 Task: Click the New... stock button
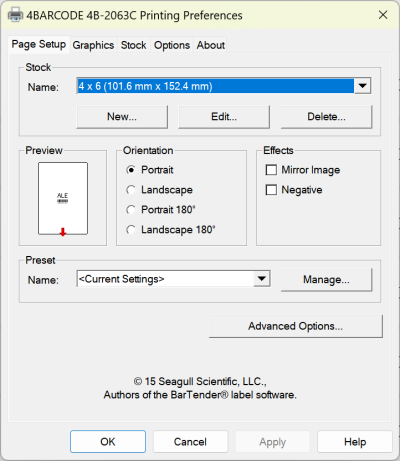pos(122,117)
